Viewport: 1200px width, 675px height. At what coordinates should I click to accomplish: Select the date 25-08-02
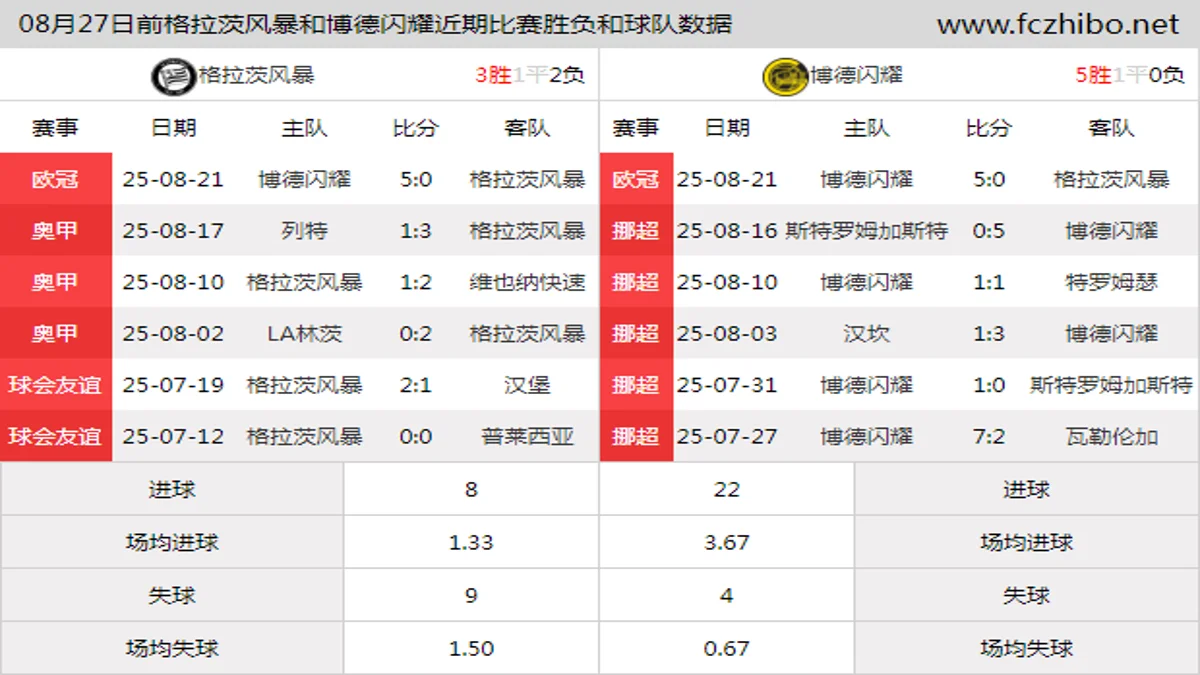click(x=173, y=333)
